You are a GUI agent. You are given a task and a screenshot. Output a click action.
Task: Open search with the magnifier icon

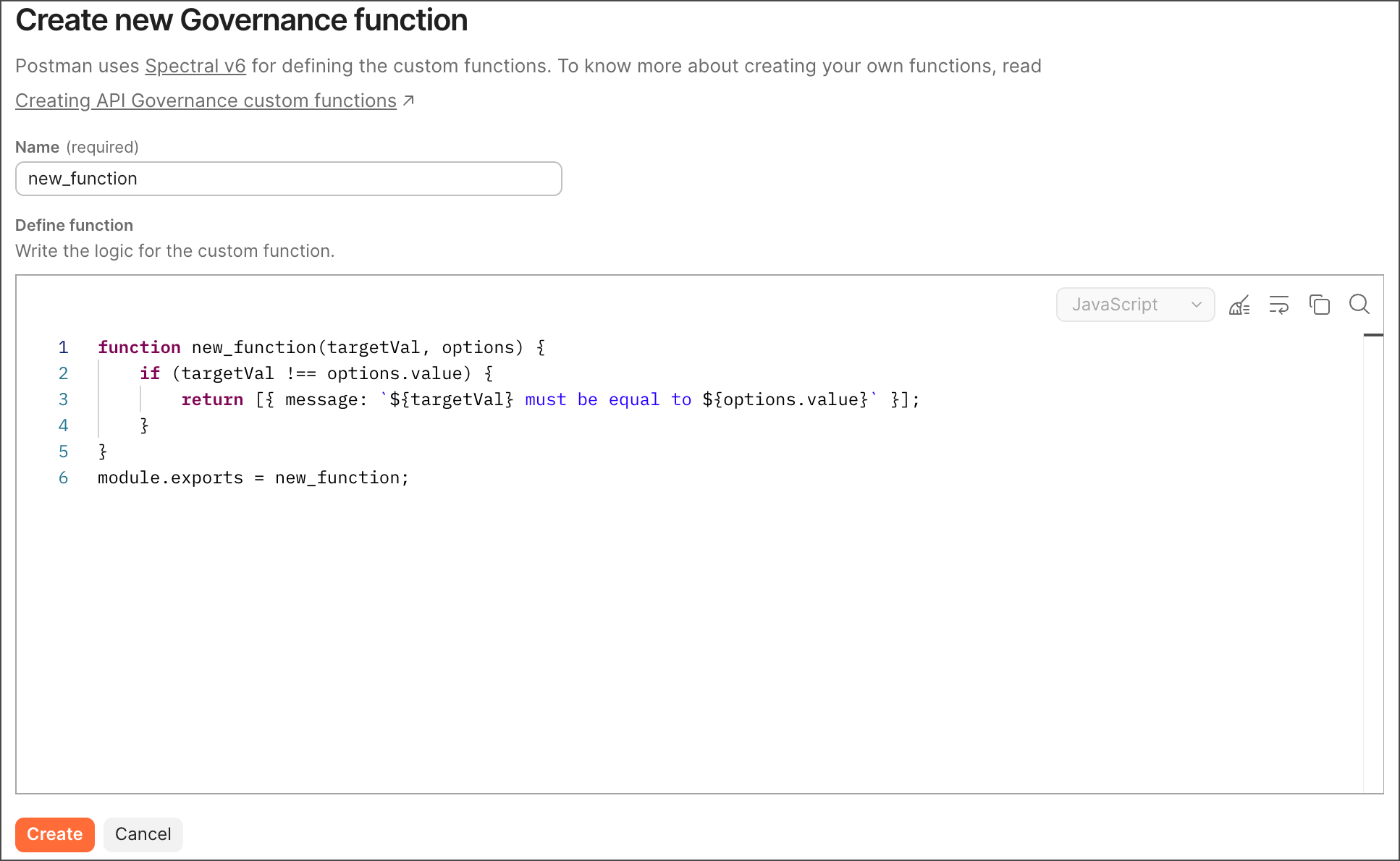tap(1359, 305)
